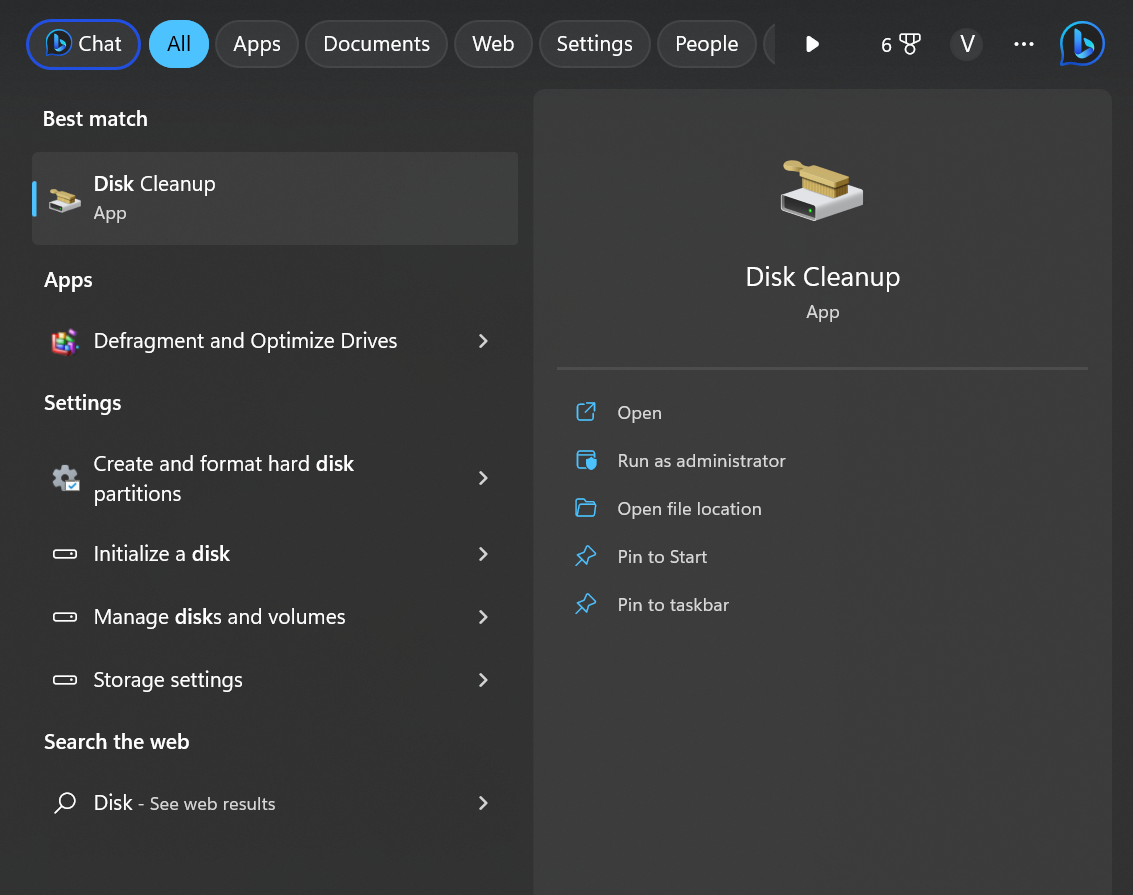1133x895 pixels.
Task: Expand the Initialize a disk chevron
Action: point(483,554)
